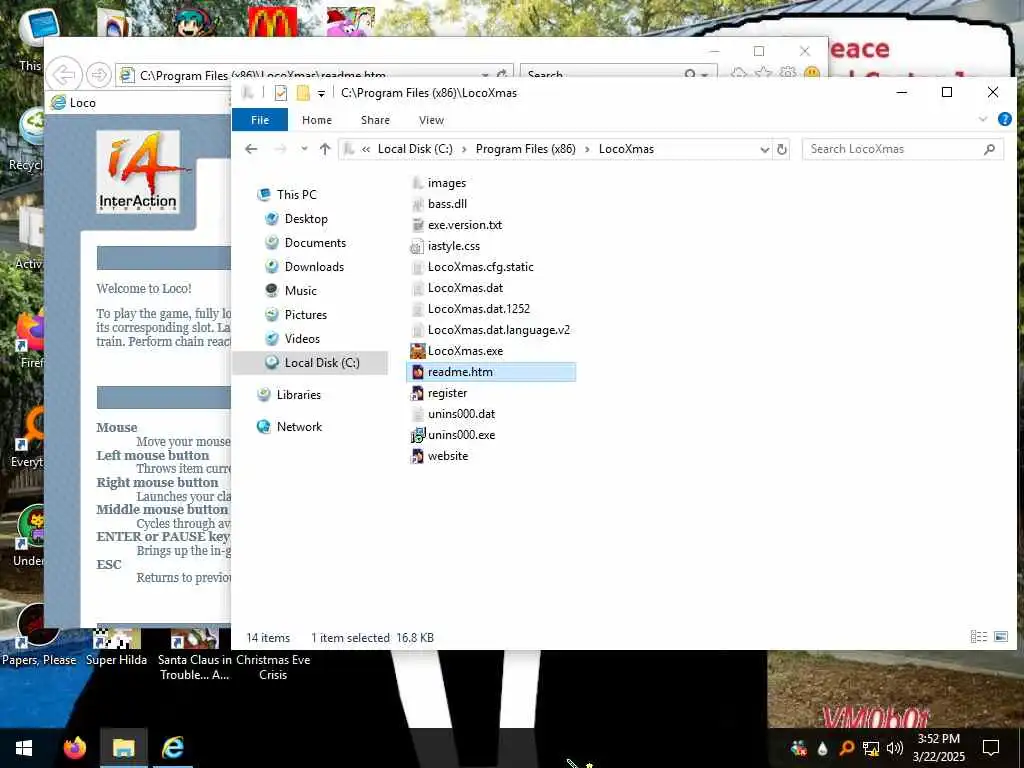Click Internet Explorer back button
1024x768 pixels.
point(65,74)
